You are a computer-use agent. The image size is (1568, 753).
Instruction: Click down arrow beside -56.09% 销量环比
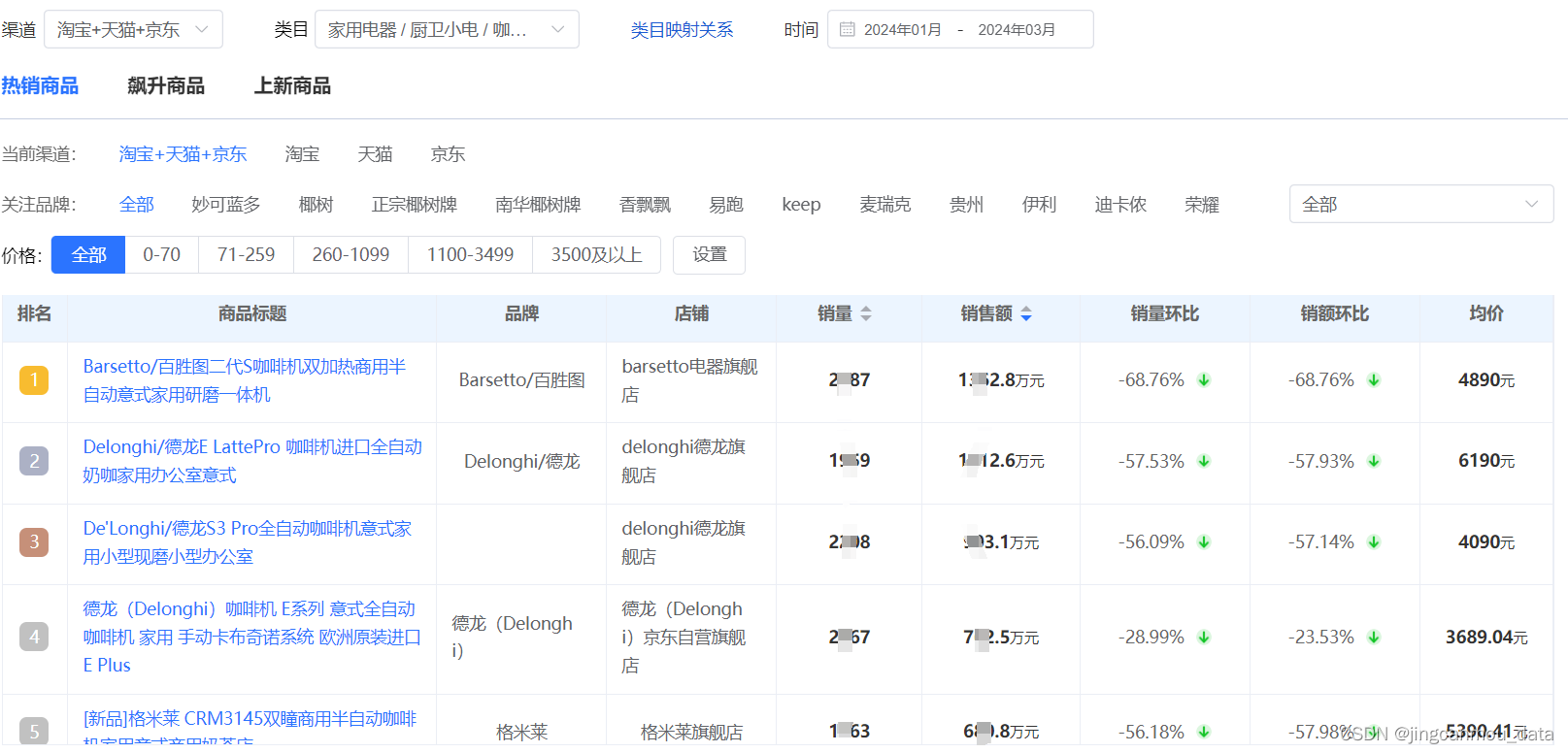click(x=1204, y=542)
